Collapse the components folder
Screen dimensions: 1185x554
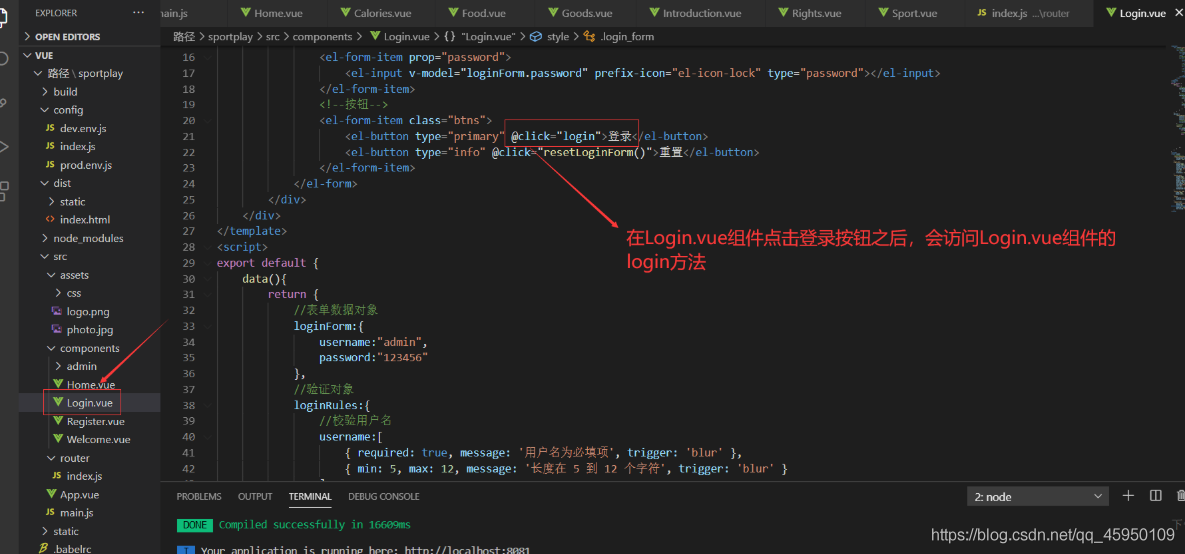(89, 348)
